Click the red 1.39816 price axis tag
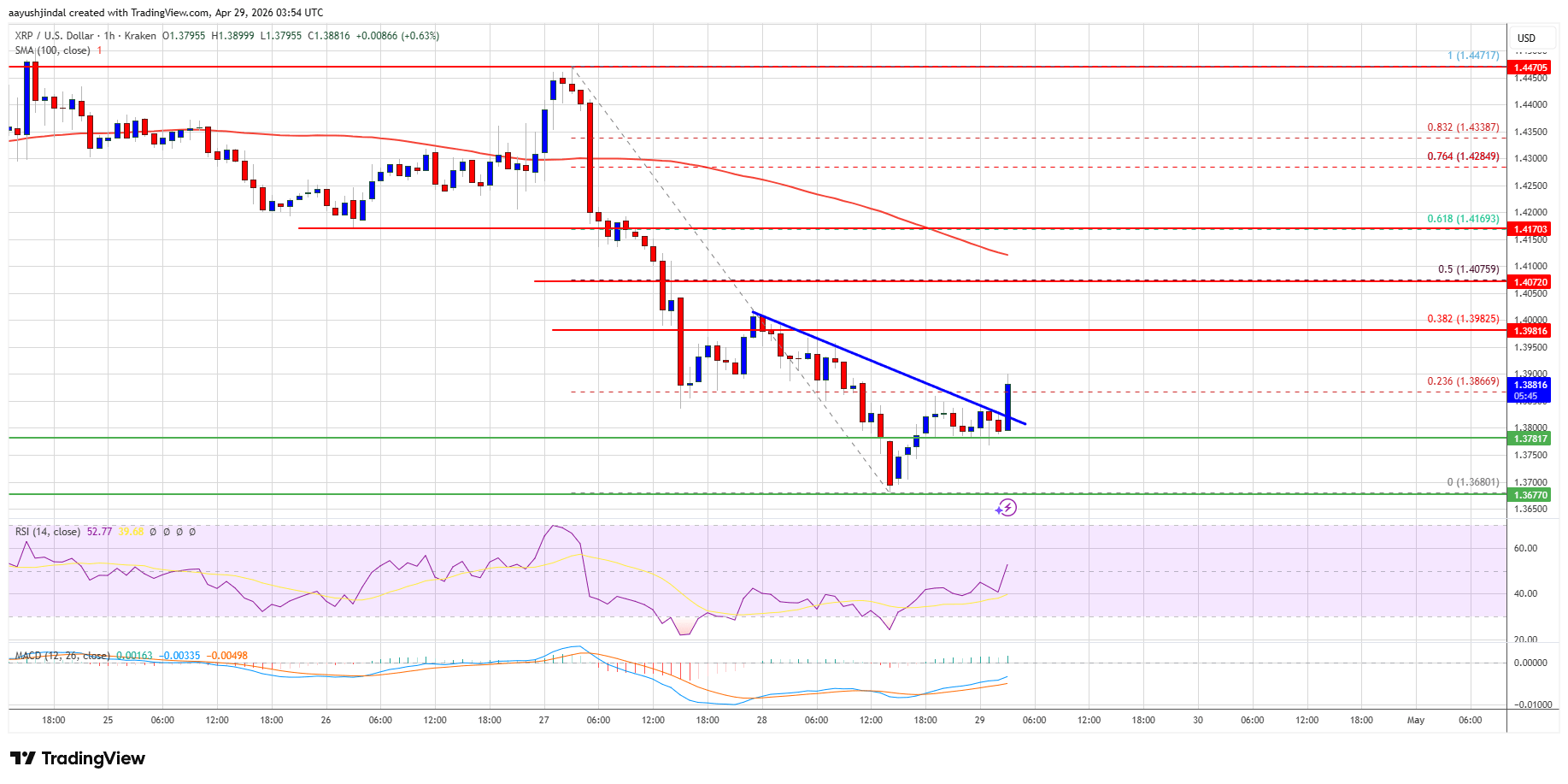The width and height of the screenshot is (1568, 784). click(1530, 331)
